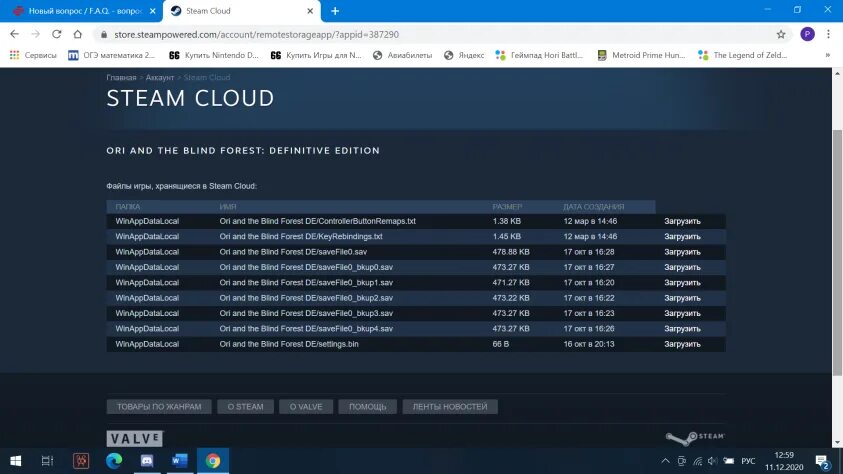Select the 478.88 KB size cell
Screen dimensions: 843x474
(511, 252)
